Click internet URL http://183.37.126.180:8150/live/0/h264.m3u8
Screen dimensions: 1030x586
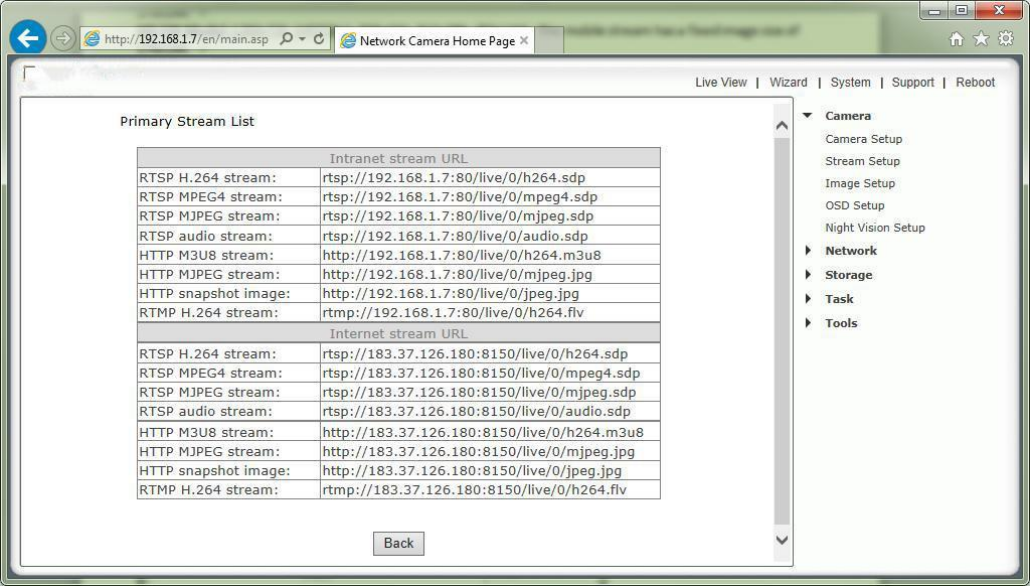point(483,432)
